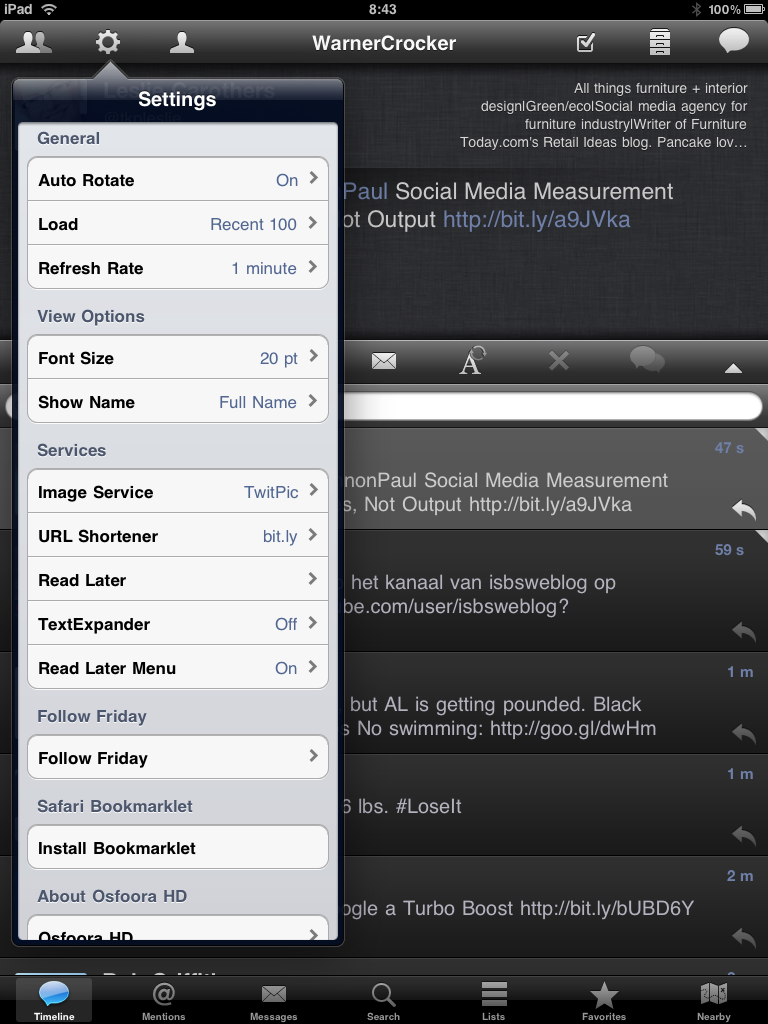Open the TextExpander Off setting
768x1024 pixels.
(x=178, y=624)
